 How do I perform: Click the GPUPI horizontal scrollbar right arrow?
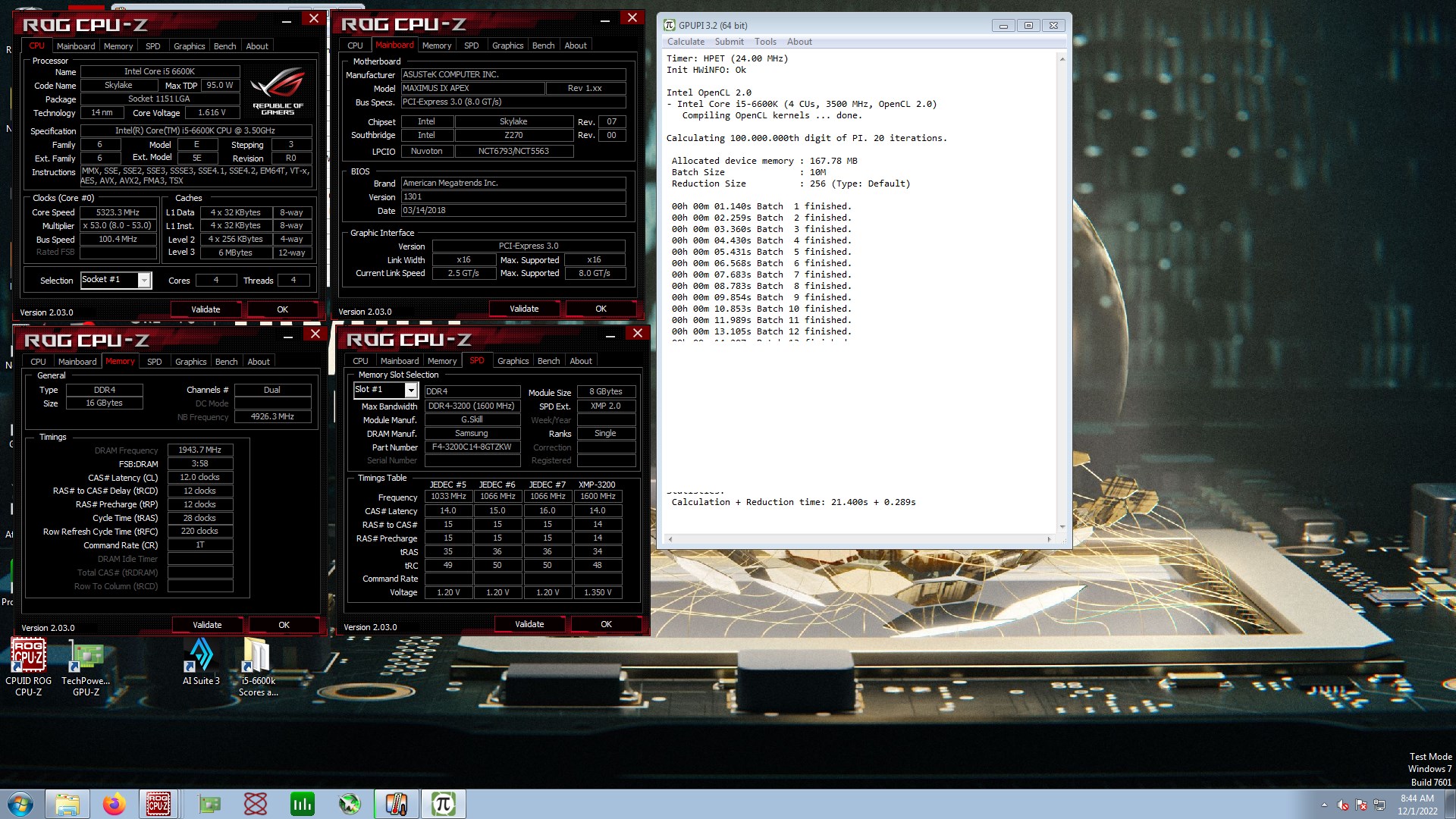tap(1049, 539)
